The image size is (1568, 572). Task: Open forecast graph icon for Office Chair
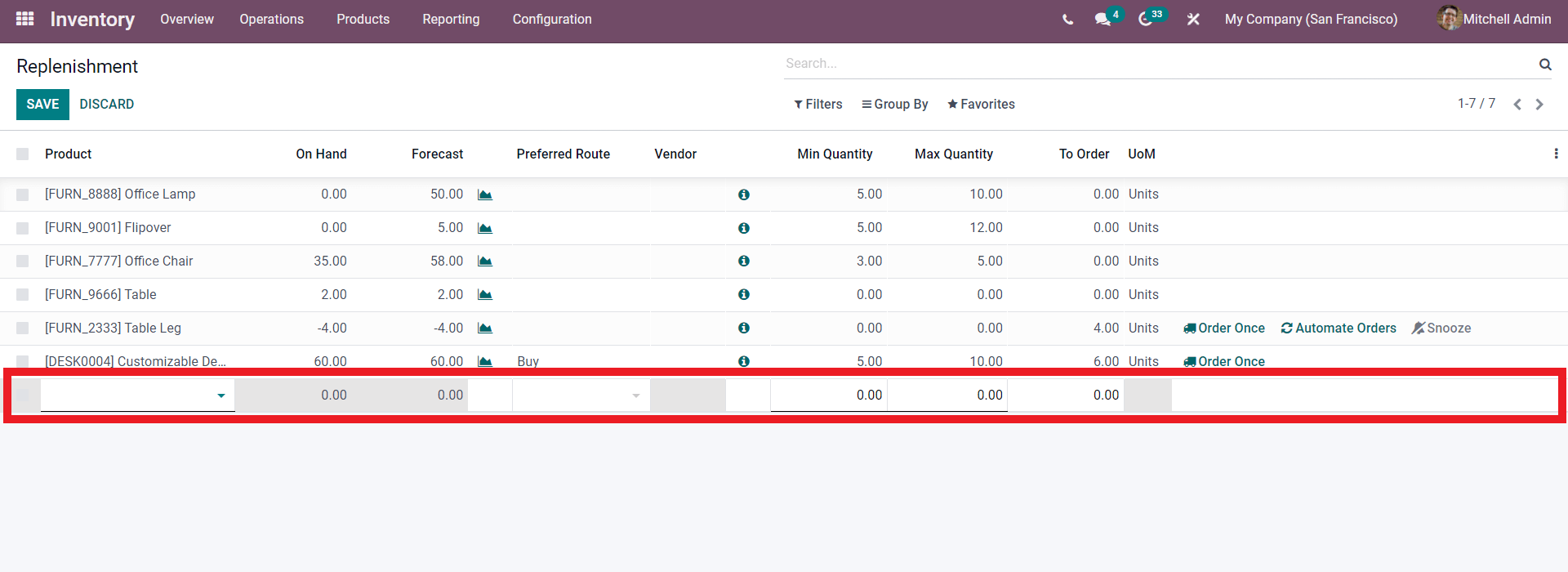click(x=485, y=261)
